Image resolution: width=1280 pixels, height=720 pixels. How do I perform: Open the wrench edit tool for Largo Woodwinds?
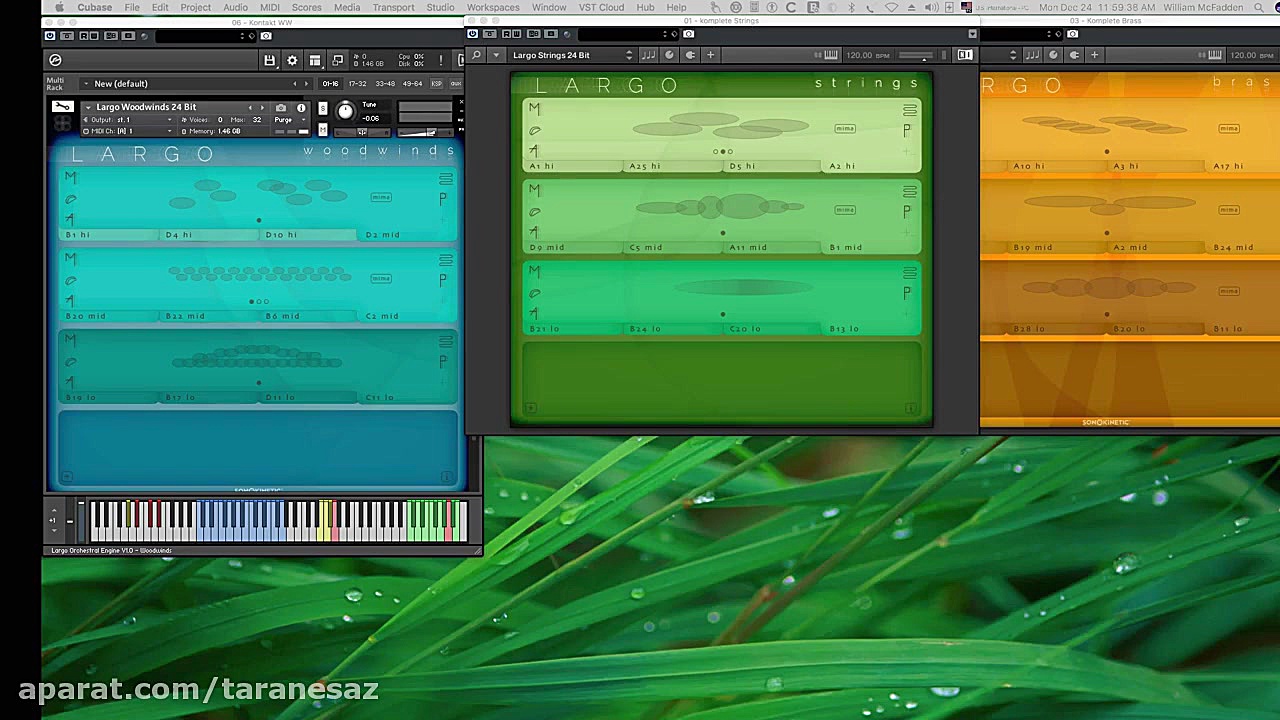[x=63, y=107]
